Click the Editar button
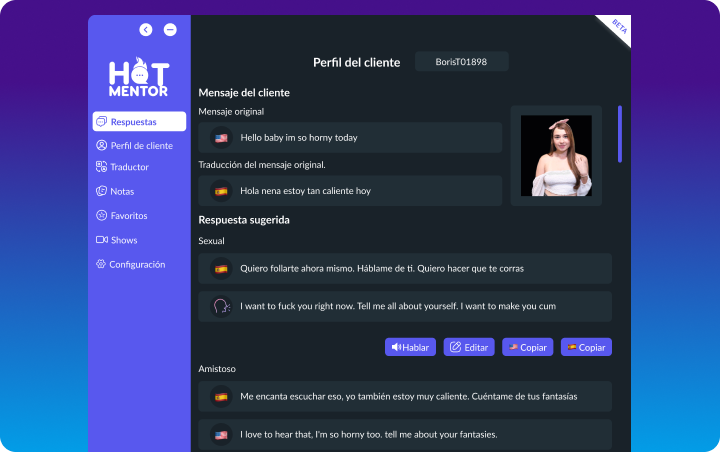Image resolution: width=720 pixels, height=452 pixels. 469,347
